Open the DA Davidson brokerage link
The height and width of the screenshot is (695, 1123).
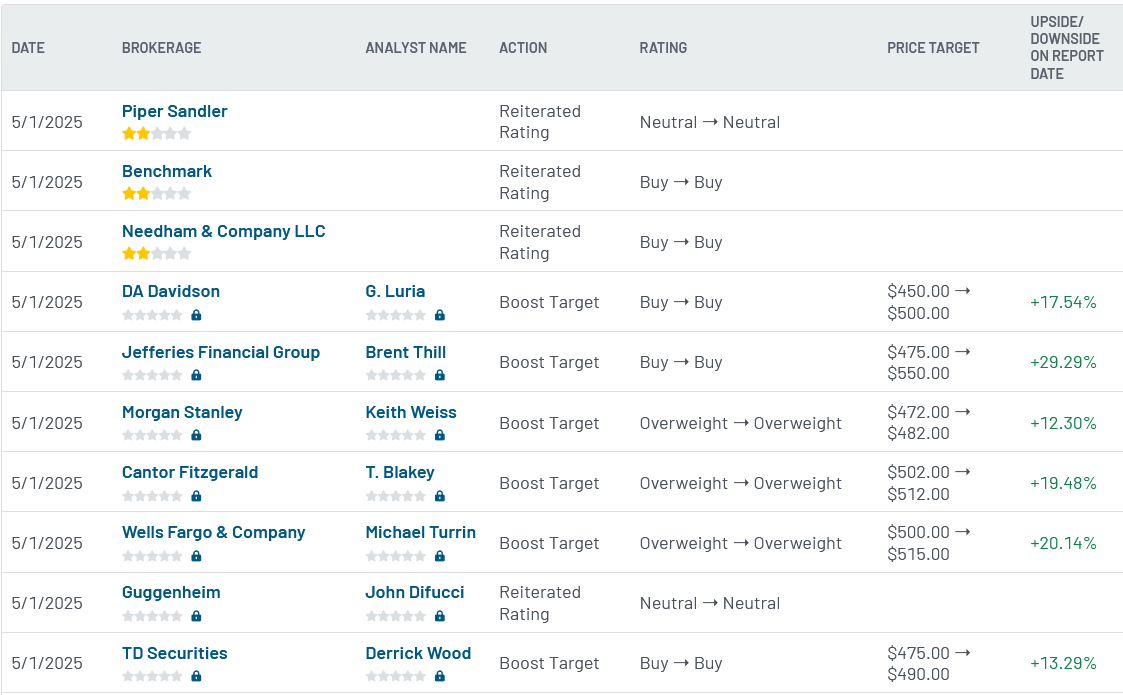click(170, 292)
